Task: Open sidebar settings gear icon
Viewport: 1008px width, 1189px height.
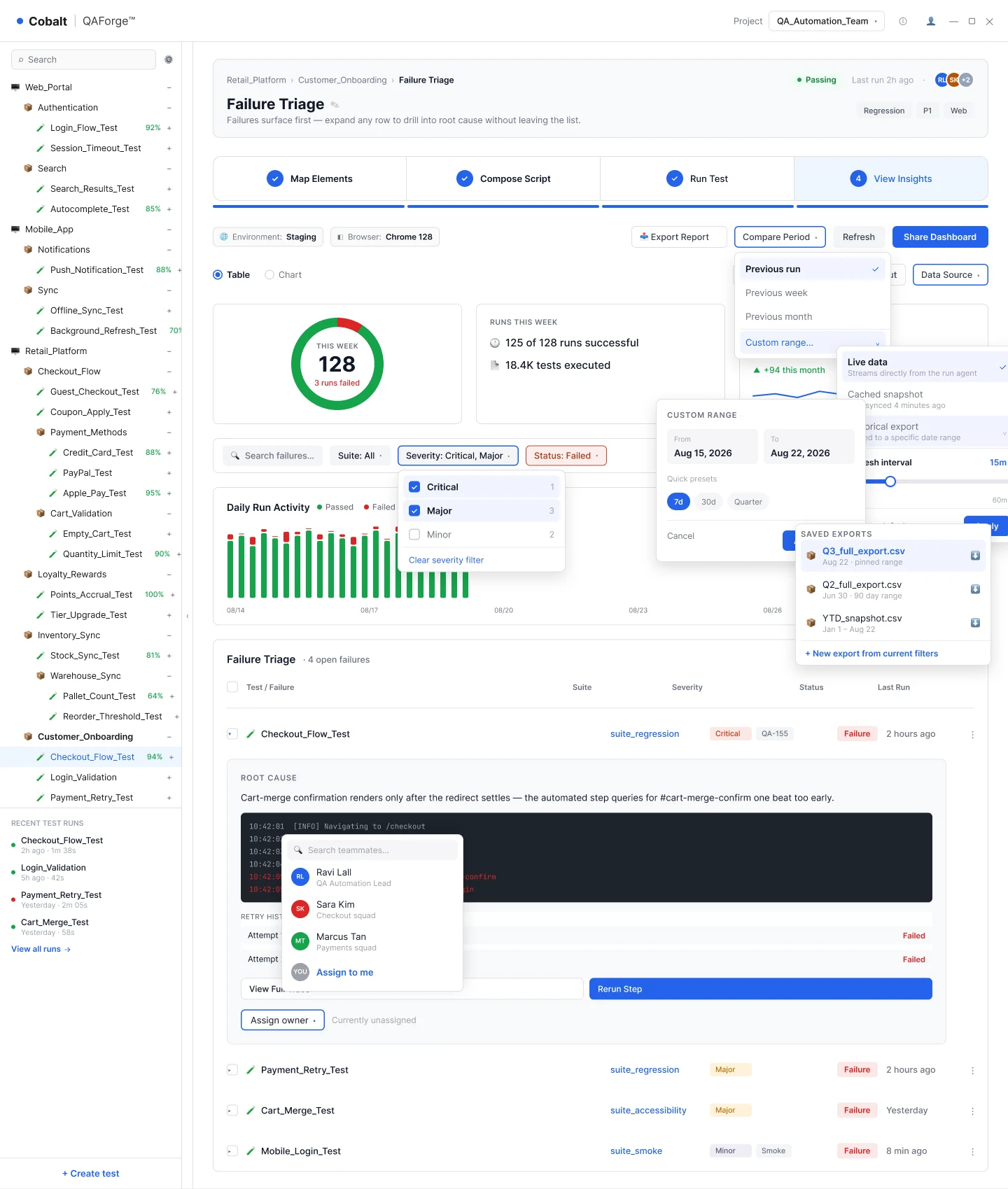Action: (169, 59)
